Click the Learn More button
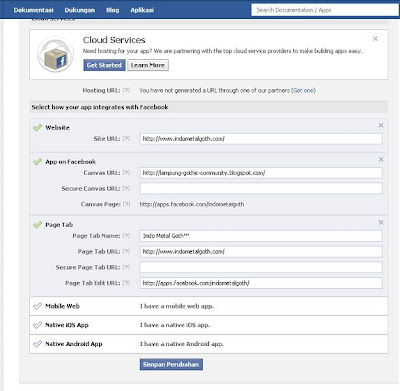 point(148,65)
